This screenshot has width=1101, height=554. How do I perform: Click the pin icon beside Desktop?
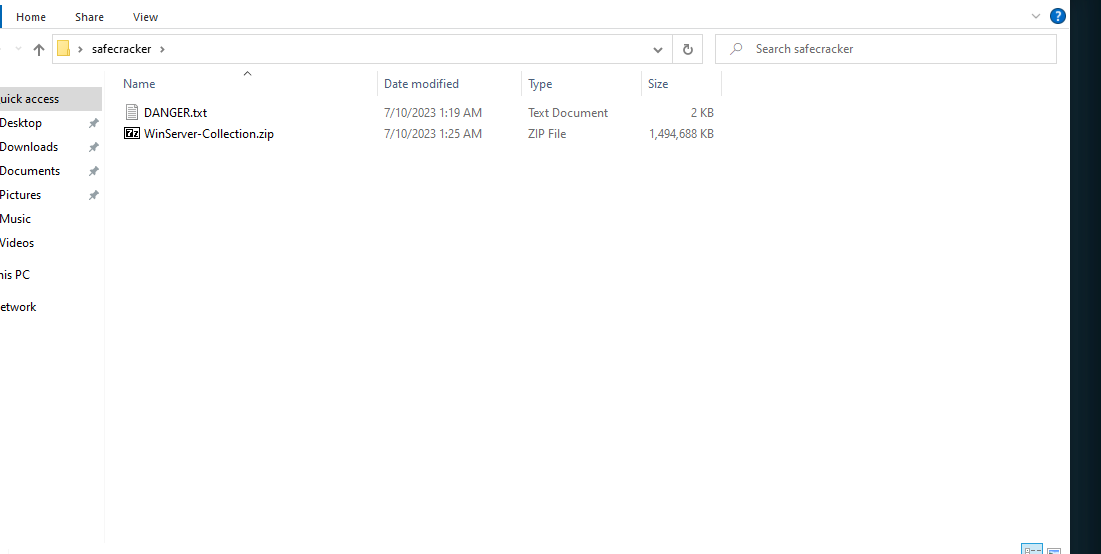pos(93,123)
